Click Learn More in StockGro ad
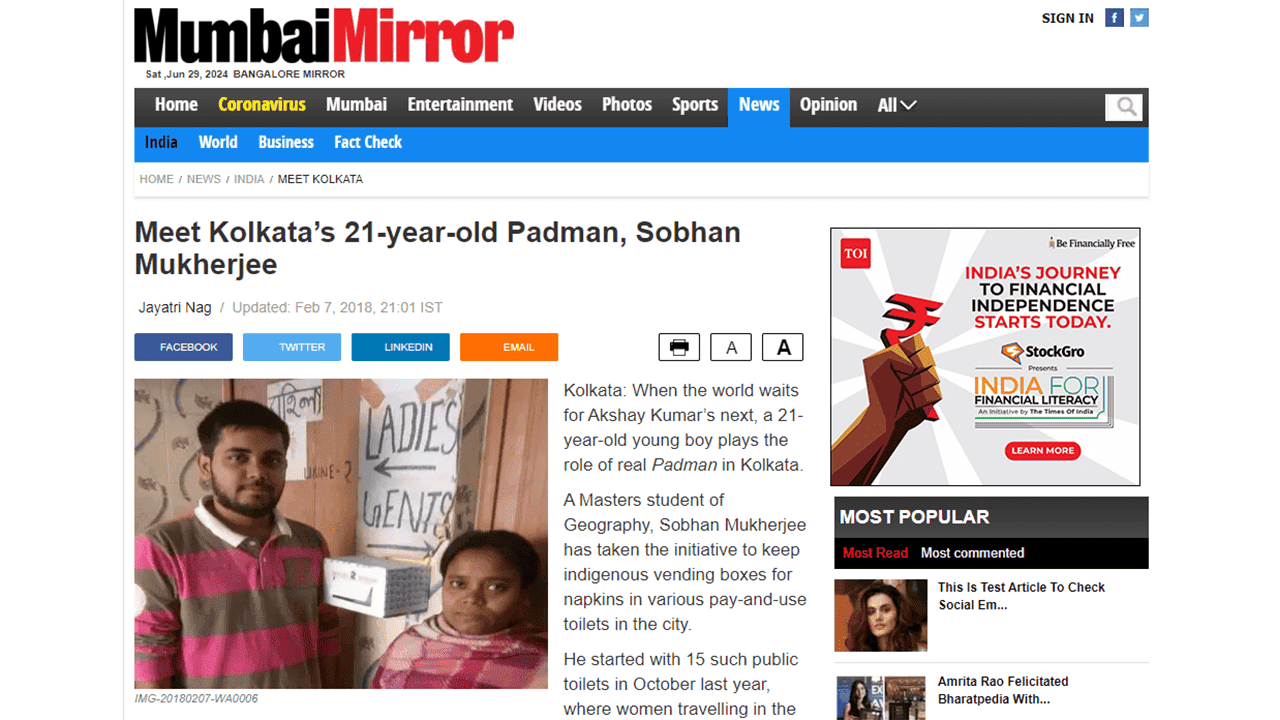1280x720 pixels. [1042, 451]
